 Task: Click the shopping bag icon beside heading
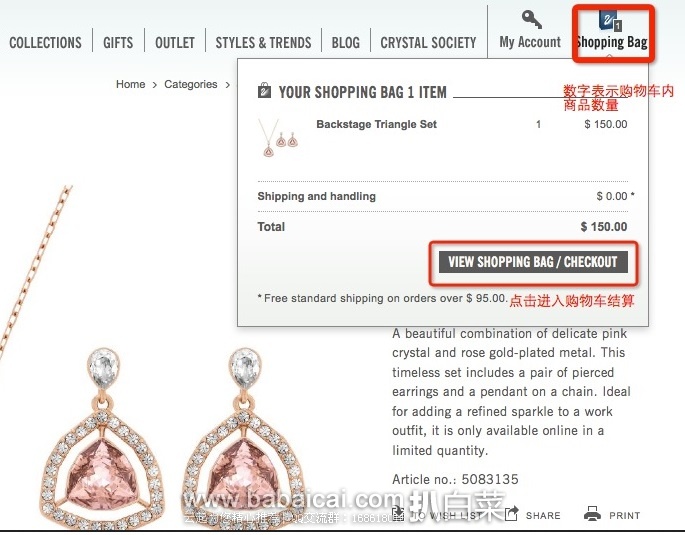[264, 90]
